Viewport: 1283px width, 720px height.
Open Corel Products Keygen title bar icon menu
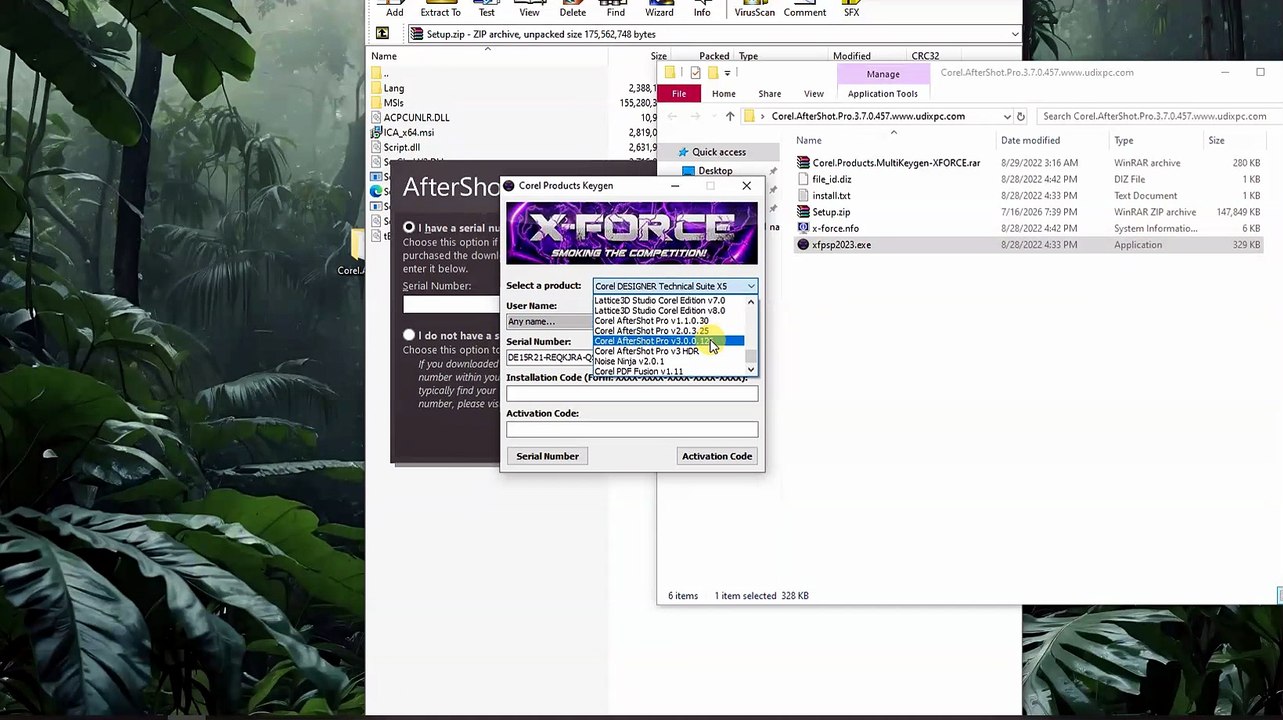(509, 186)
